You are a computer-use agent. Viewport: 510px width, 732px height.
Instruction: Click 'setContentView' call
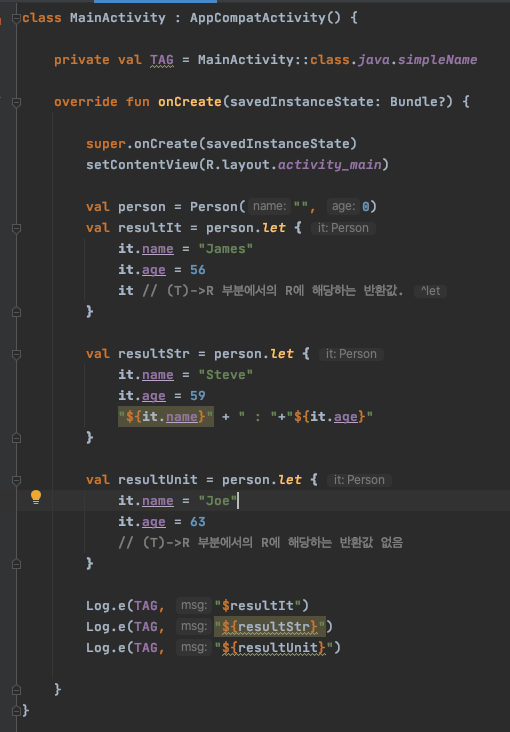tap(142, 165)
